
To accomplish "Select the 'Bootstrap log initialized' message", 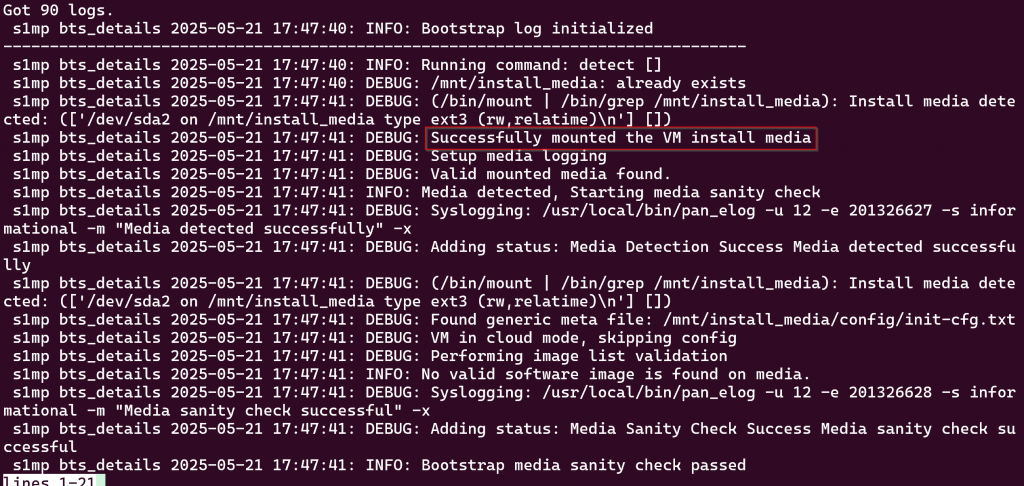I will (537, 28).
